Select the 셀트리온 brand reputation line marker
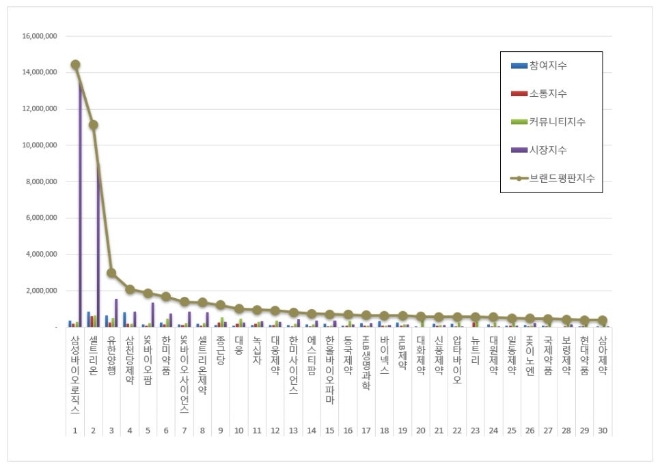 click(93, 125)
